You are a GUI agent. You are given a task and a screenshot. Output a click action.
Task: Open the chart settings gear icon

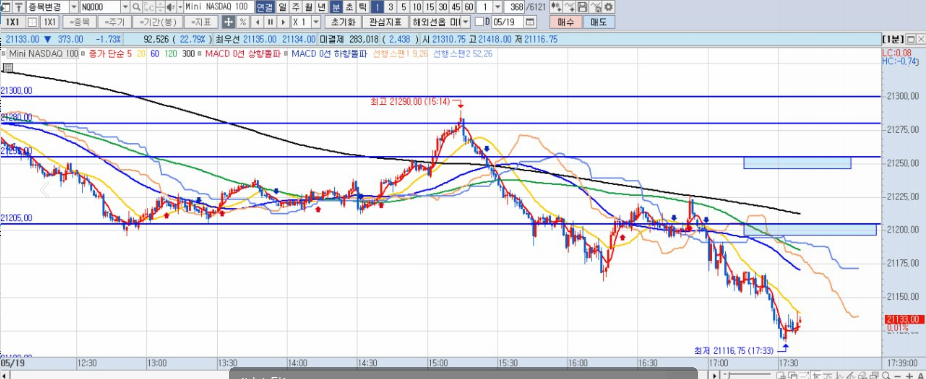(608, 7)
